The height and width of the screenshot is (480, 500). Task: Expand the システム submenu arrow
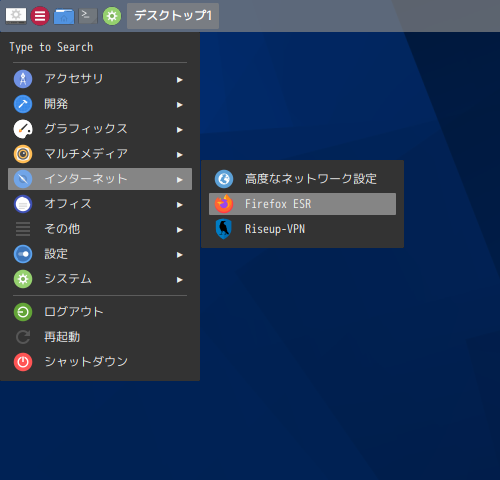180,280
